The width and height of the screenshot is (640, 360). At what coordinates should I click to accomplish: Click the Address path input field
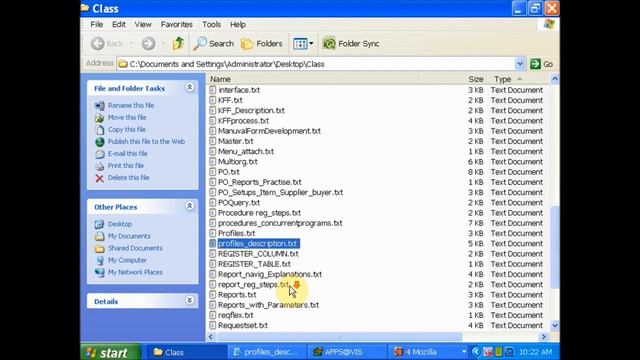(316, 64)
